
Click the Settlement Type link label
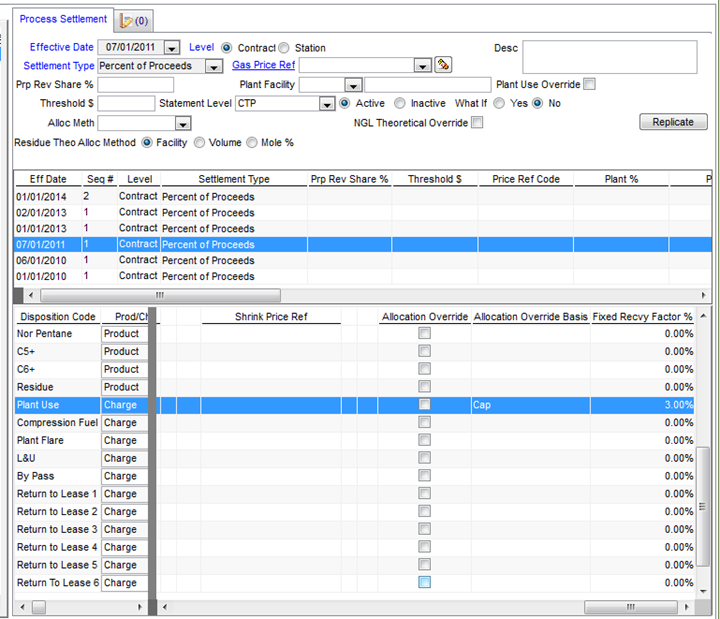(x=57, y=66)
